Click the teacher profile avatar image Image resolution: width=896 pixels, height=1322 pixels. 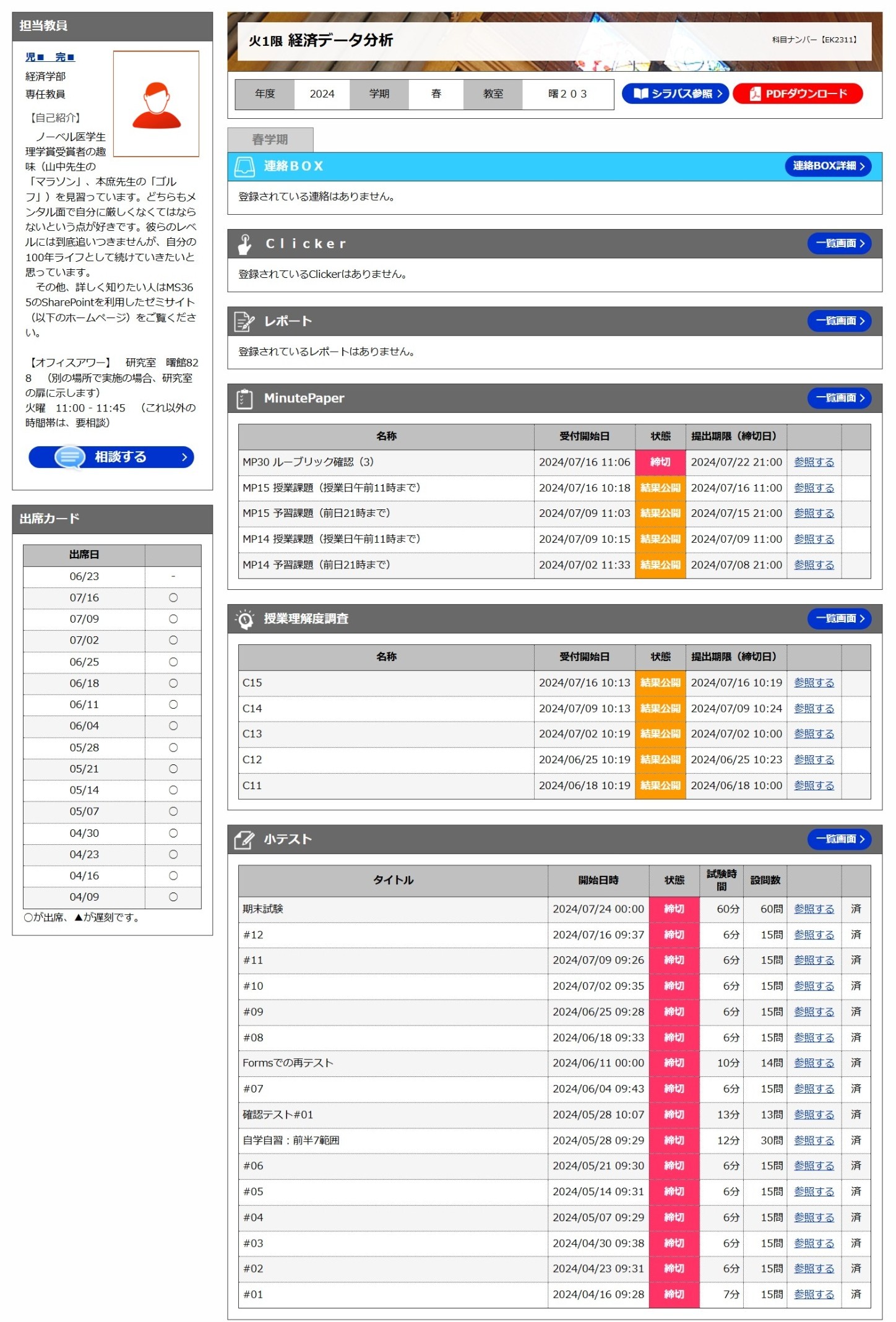point(156,104)
